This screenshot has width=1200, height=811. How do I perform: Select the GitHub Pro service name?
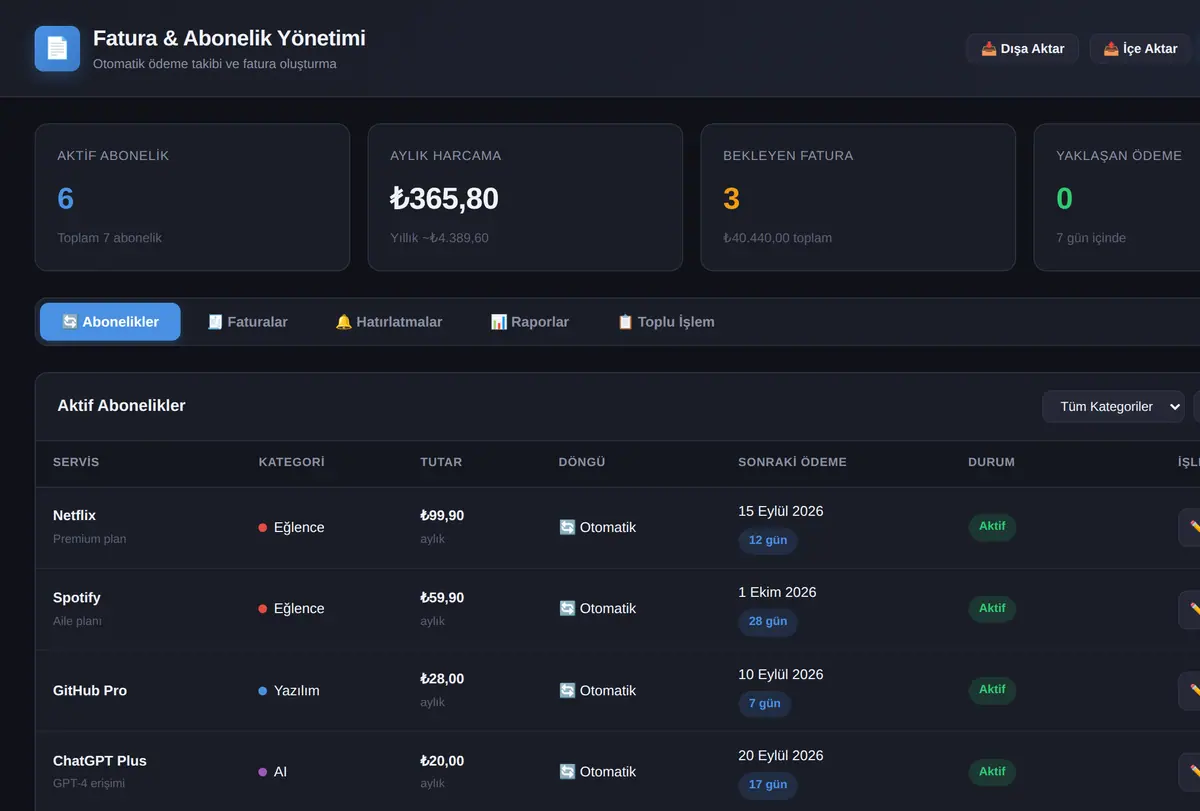point(90,690)
